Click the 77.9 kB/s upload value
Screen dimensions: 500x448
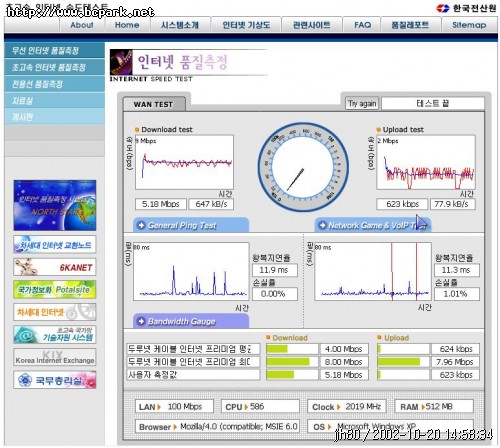[453, 204]
